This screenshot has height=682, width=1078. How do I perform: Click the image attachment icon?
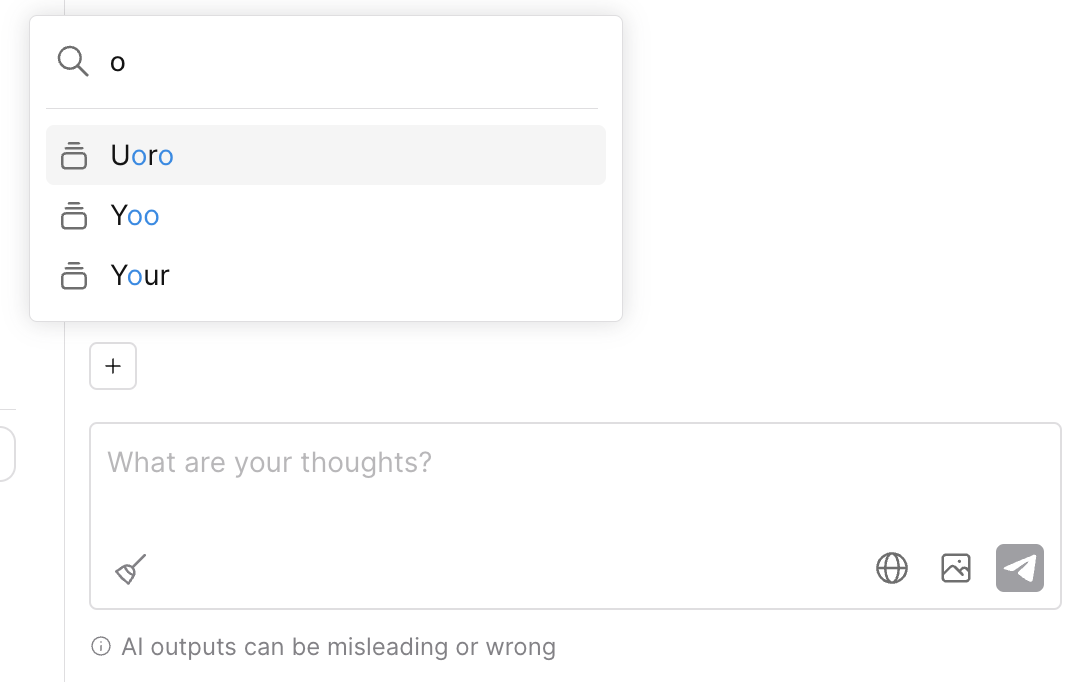[956, 568]
